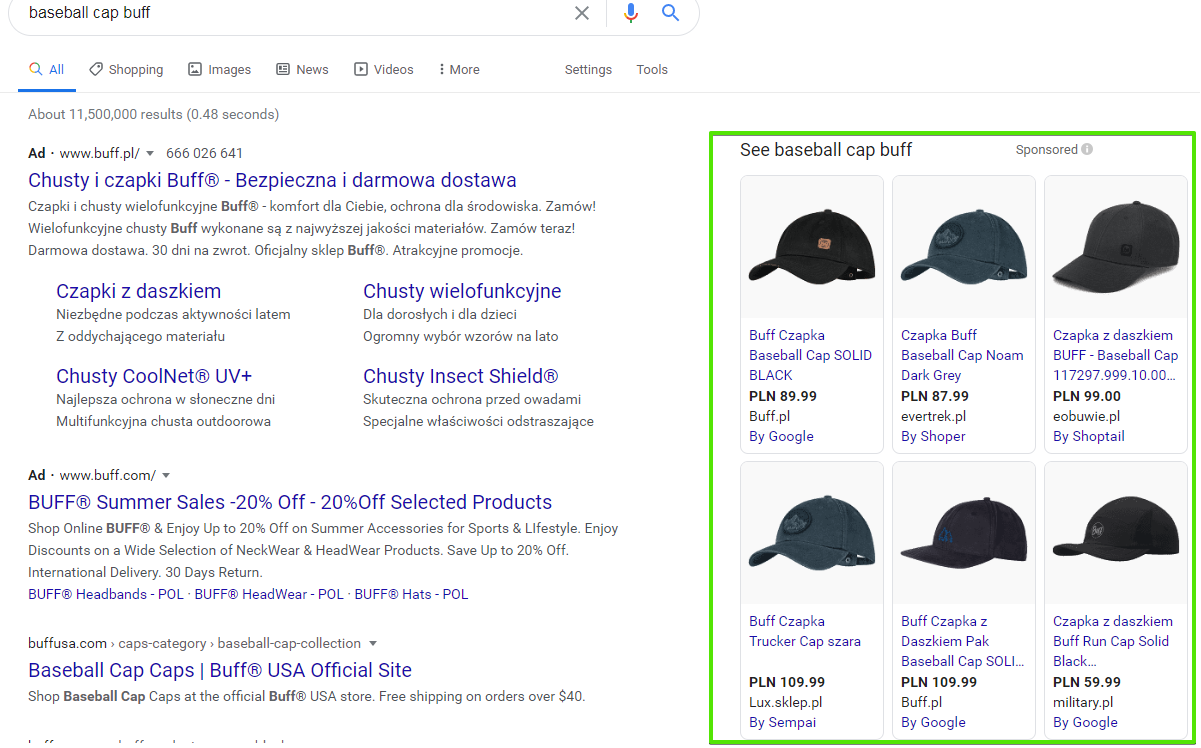This screenshot has width=1201, height=748.
Task: Switch to the Videos tab
Action: click(384, 70)
